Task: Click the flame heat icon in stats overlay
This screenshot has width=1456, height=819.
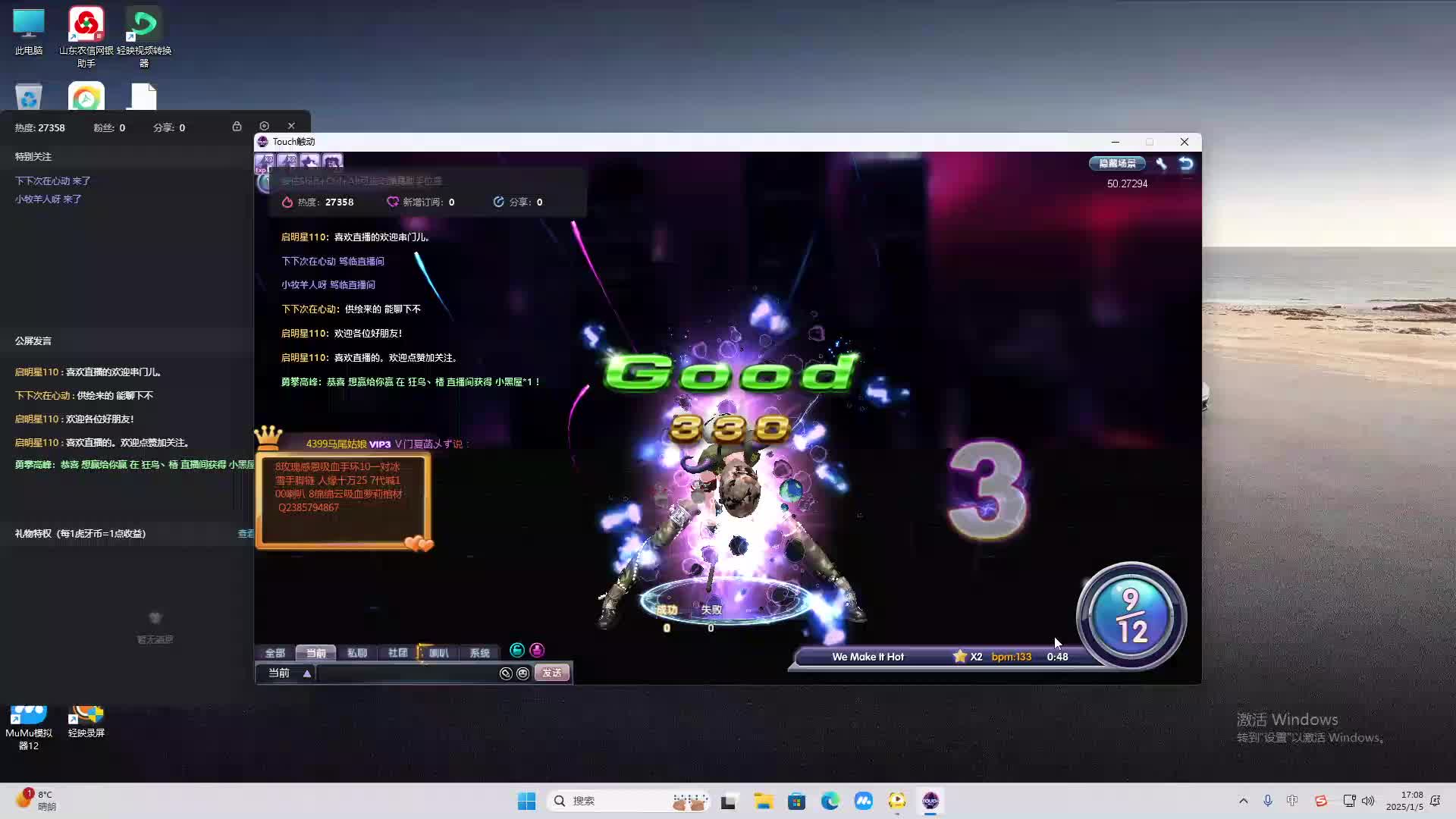Action: [x=287, y=202]
